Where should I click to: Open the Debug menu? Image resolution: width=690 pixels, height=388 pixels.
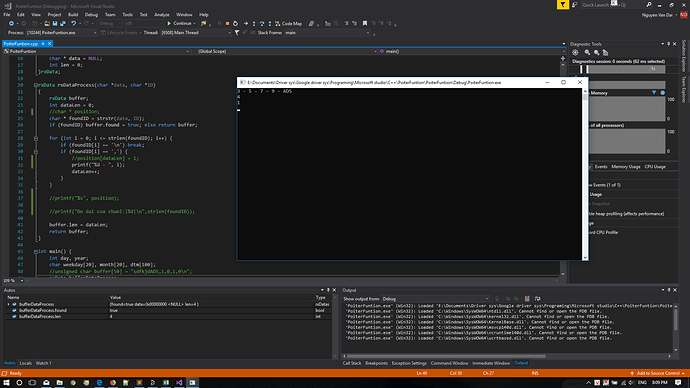(91, 15)
